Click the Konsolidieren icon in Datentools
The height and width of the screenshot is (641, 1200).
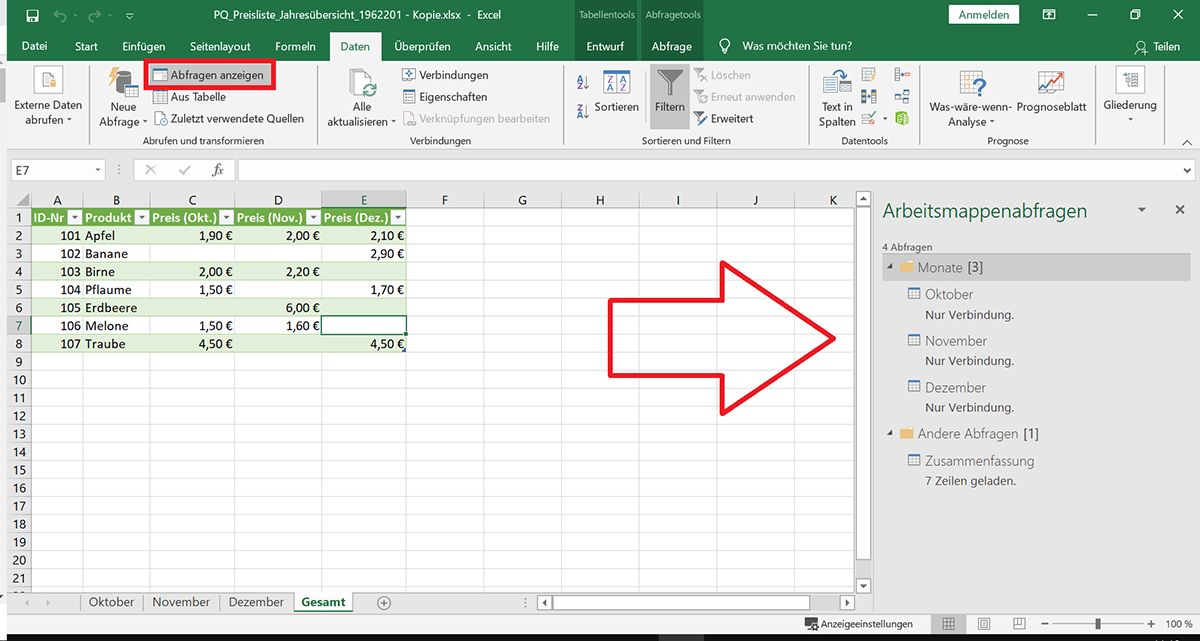(902, 75)
